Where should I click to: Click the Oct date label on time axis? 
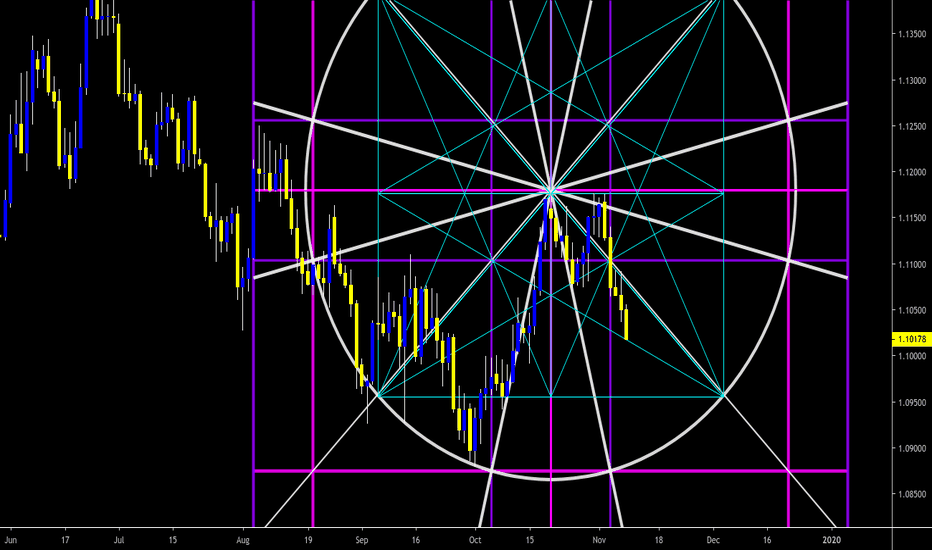474,540
